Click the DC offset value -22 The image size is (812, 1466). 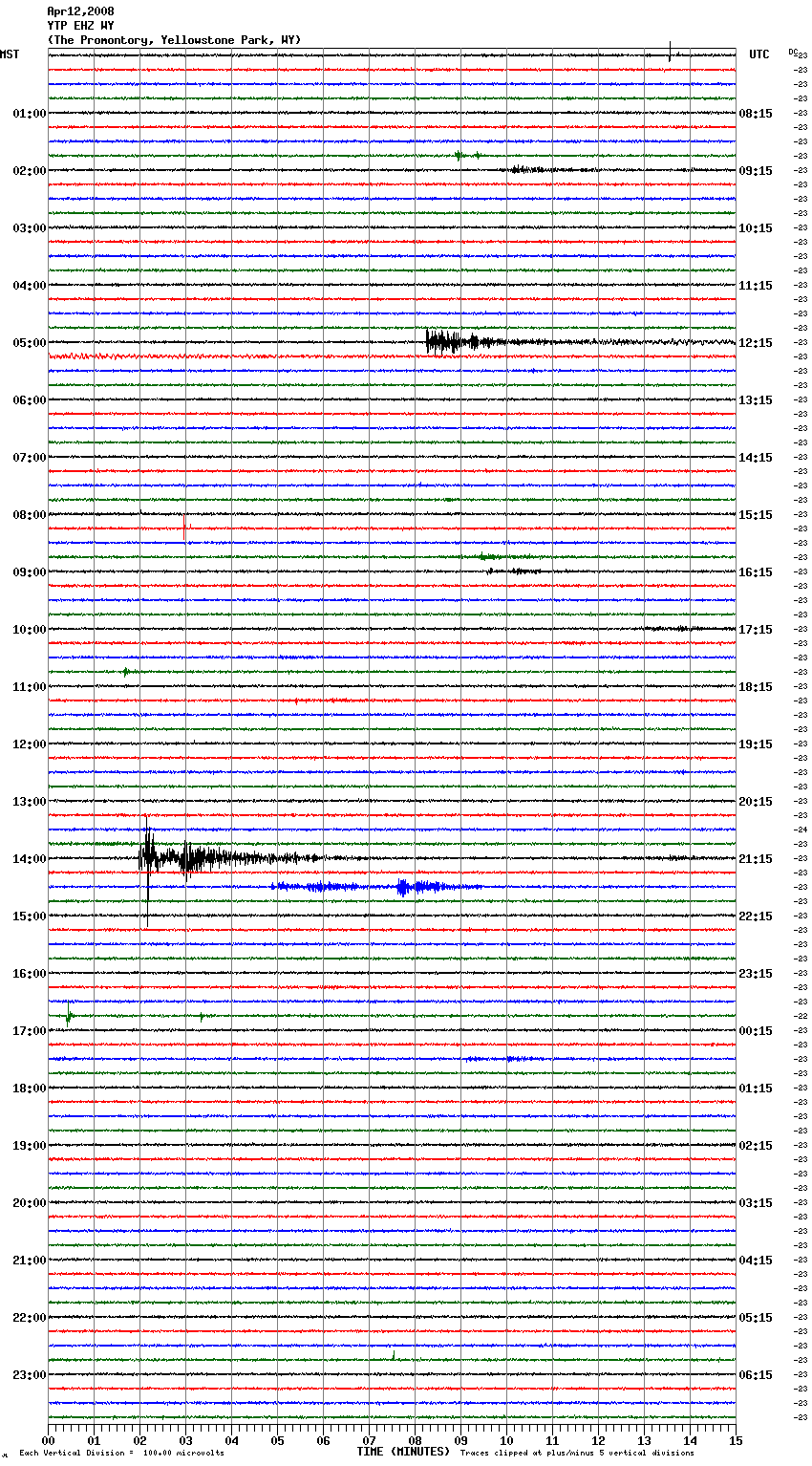coord(801,1016)
